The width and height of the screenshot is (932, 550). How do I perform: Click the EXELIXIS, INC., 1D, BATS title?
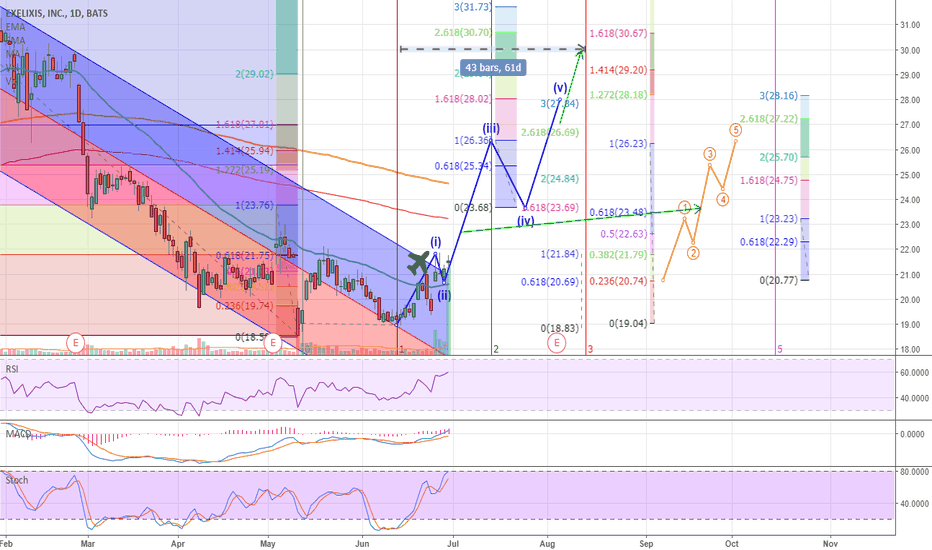point(56,13)
